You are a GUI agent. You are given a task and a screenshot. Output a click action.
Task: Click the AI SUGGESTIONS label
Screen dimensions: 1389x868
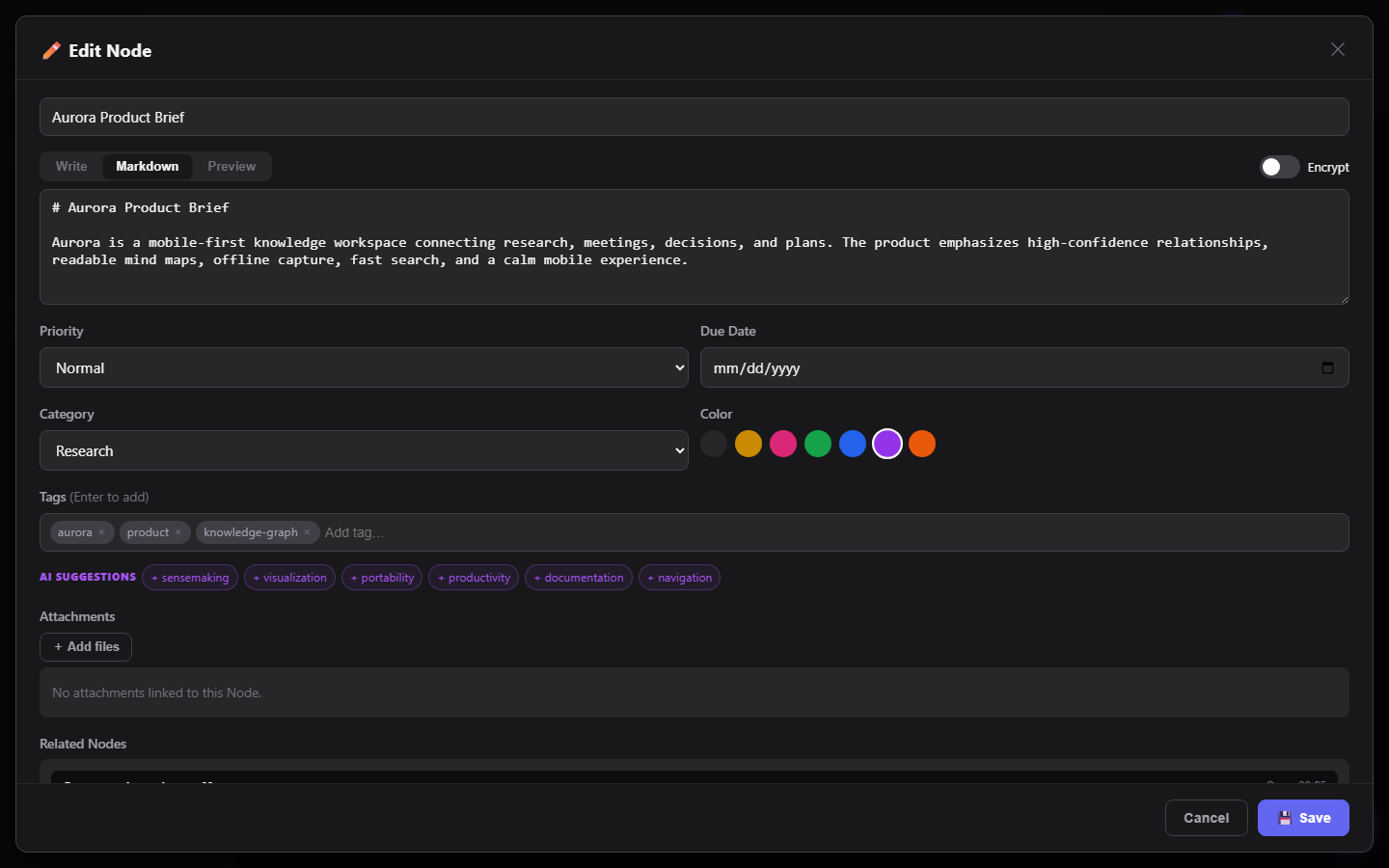click(88, 577)
